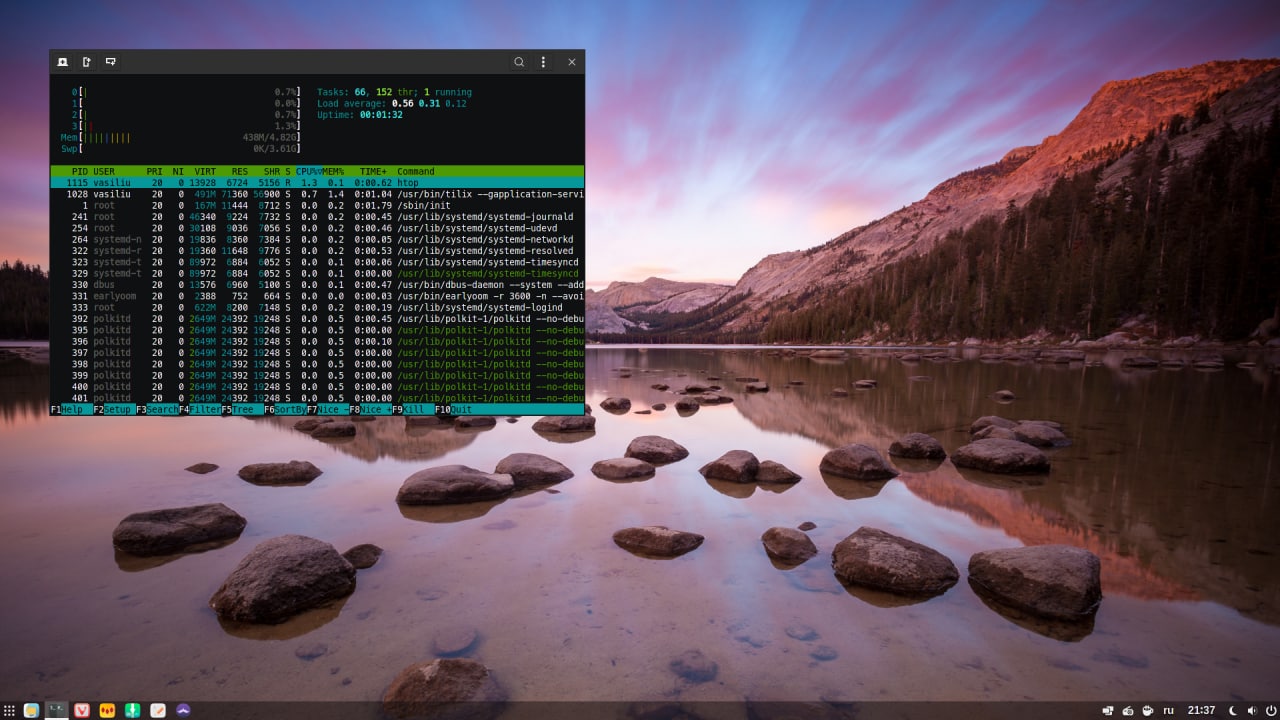Click F6 SortBy in htop footer
Viewport: 1280px width, 720px height.
[285, 409]
